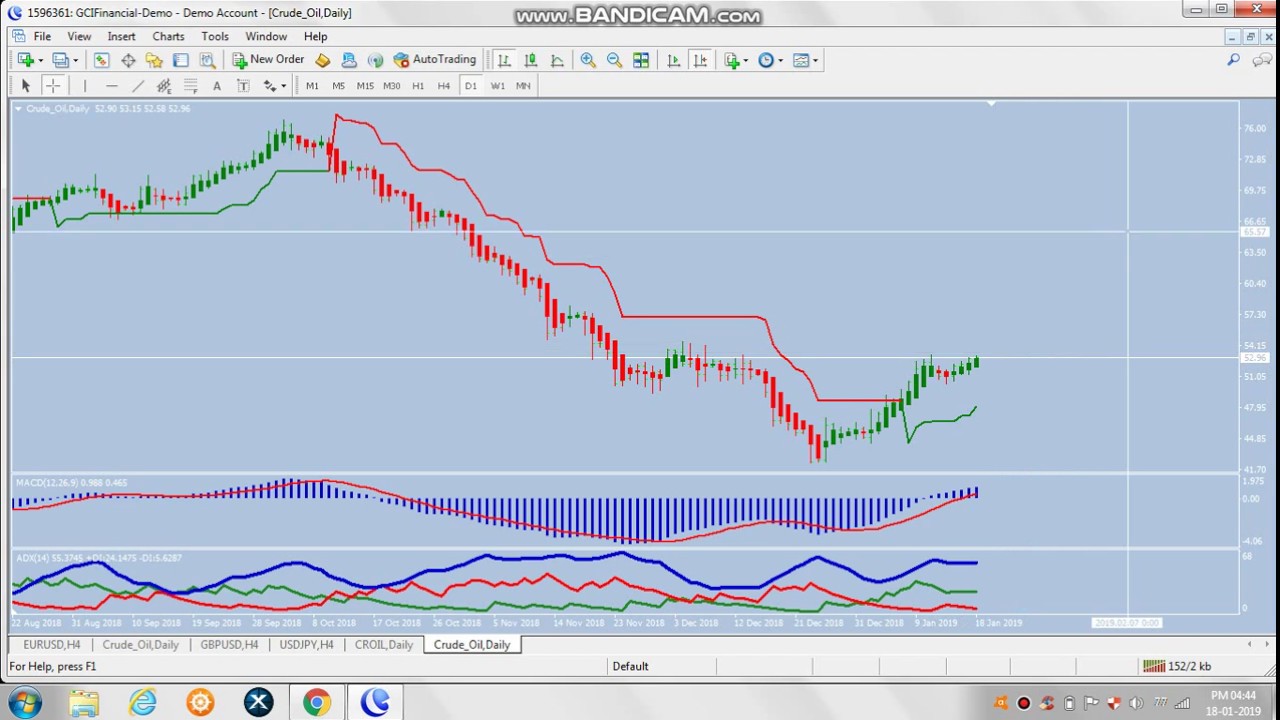Select the Equidistant Channel tool
The width and height of the screenshot is (1280, 720).
[x=164, y=86]
